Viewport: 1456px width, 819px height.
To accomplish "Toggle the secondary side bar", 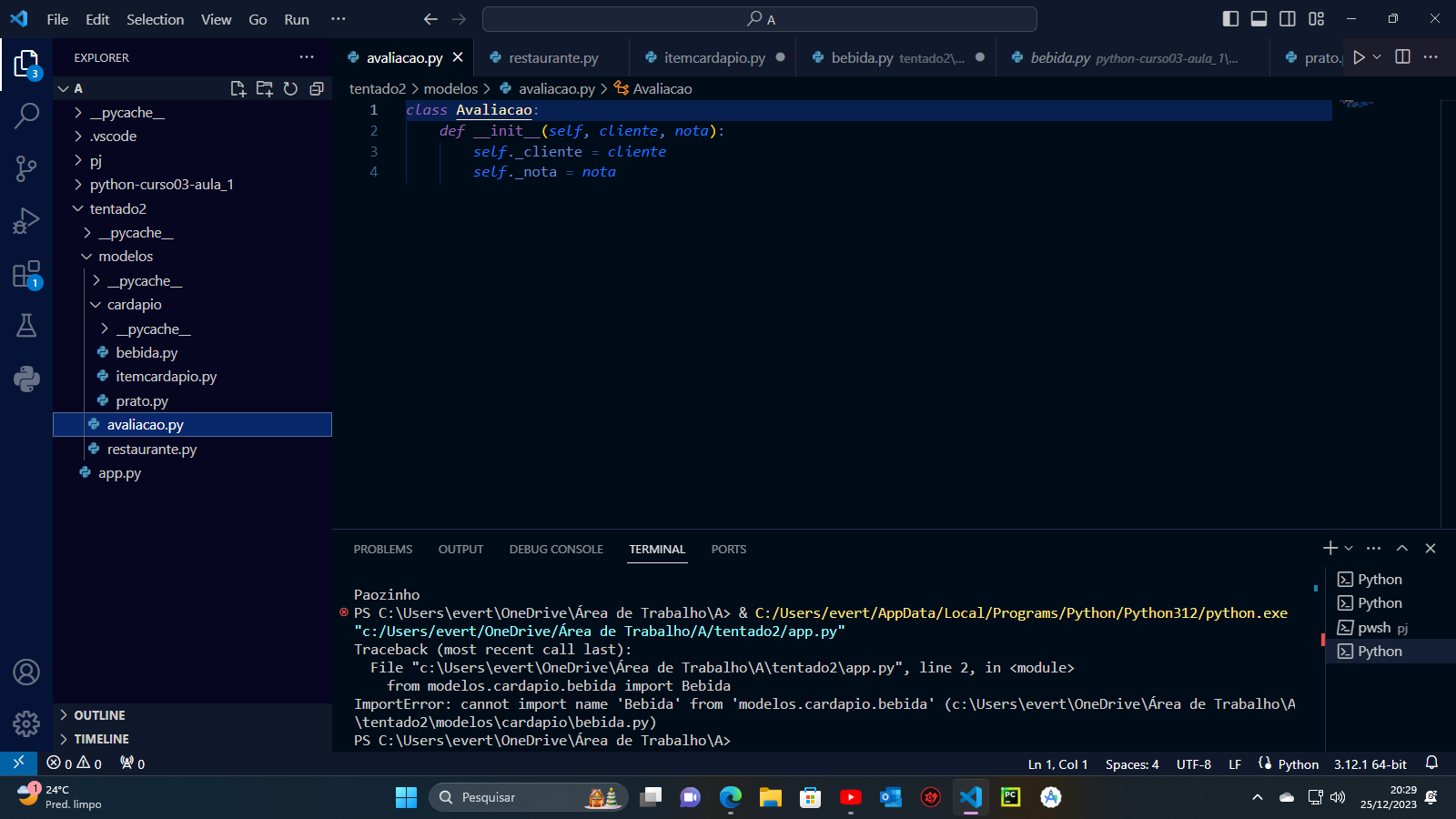I will click(1288, 19).
